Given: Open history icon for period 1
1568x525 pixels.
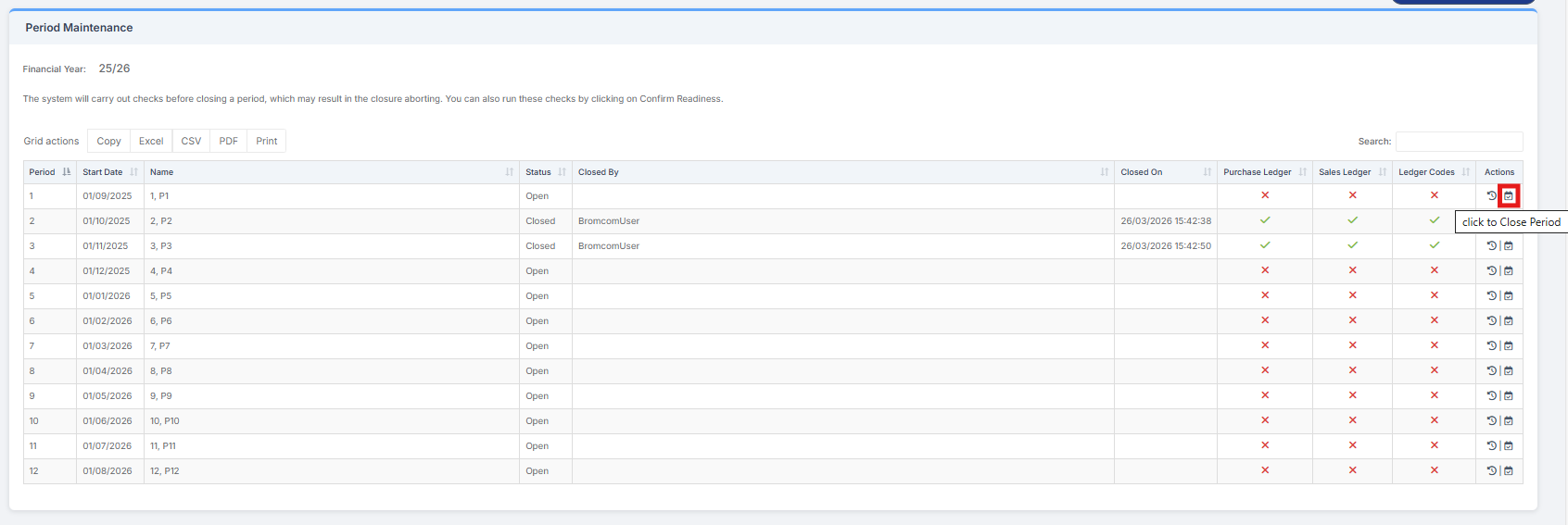Looking at the screenshot, I should tap(1491, 196).
